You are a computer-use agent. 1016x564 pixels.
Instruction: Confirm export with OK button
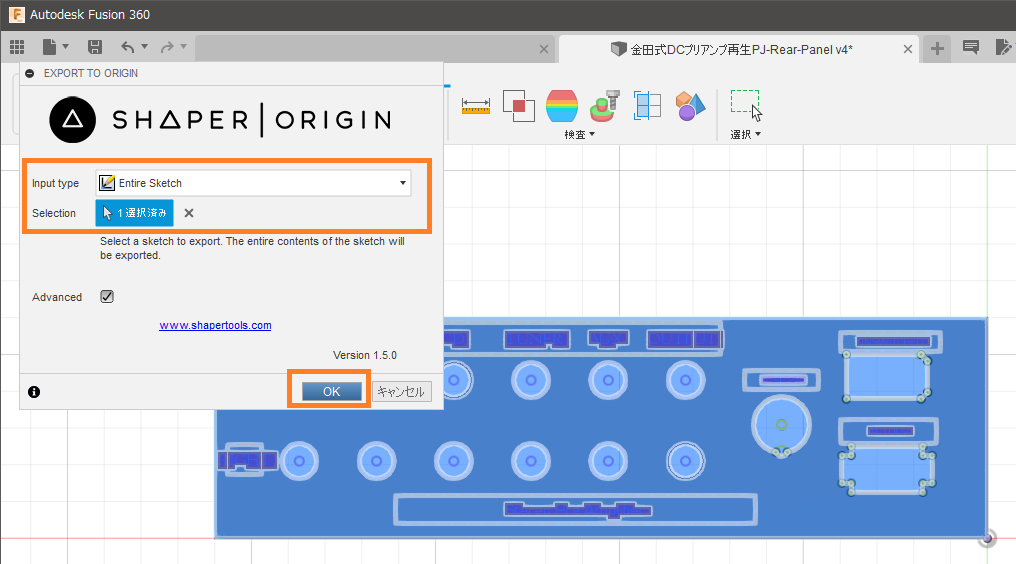(x=332, y=392)
